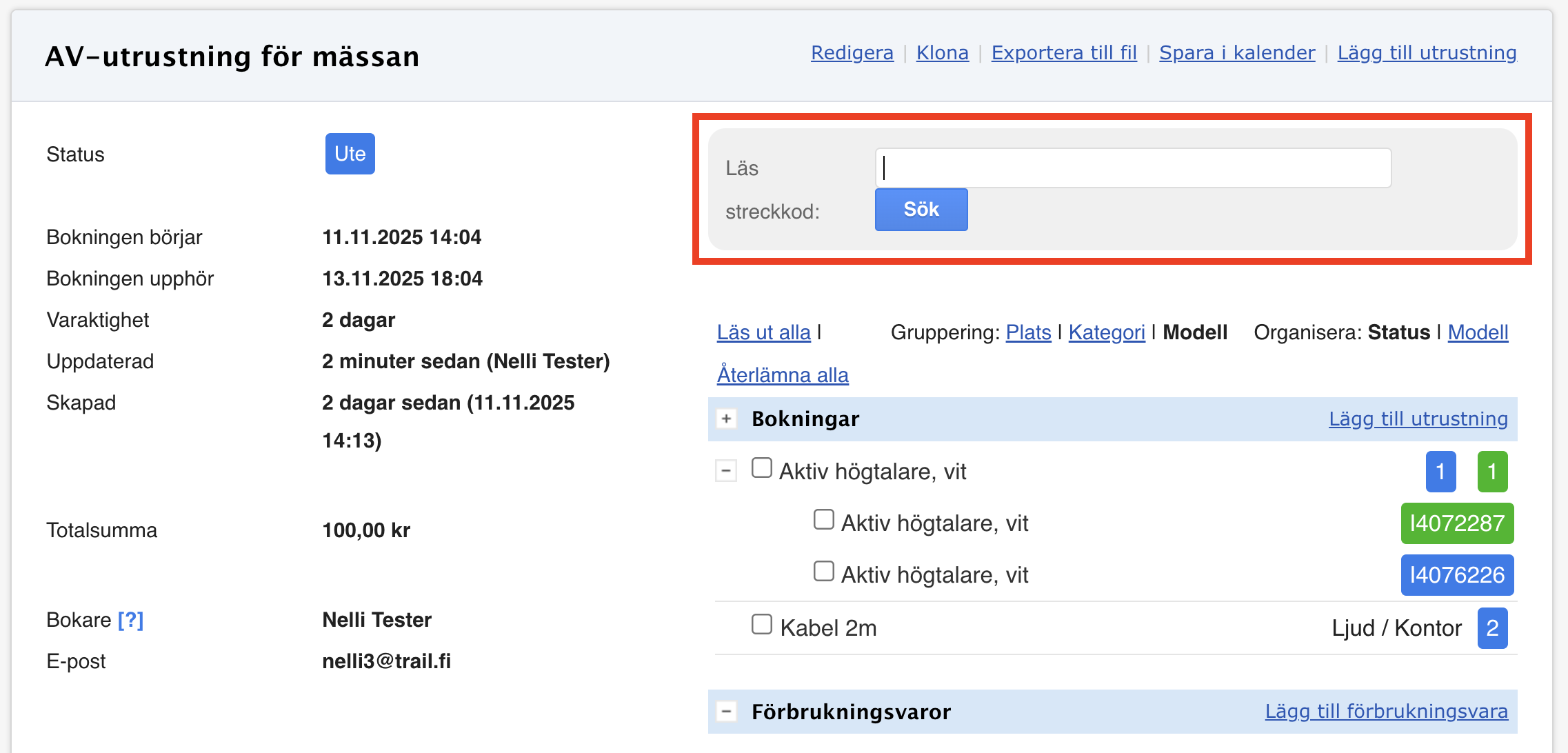This screenshot has height=753, width=1568.
Task: Check the checkbox for item I4072287
Action: click(823, 520)
